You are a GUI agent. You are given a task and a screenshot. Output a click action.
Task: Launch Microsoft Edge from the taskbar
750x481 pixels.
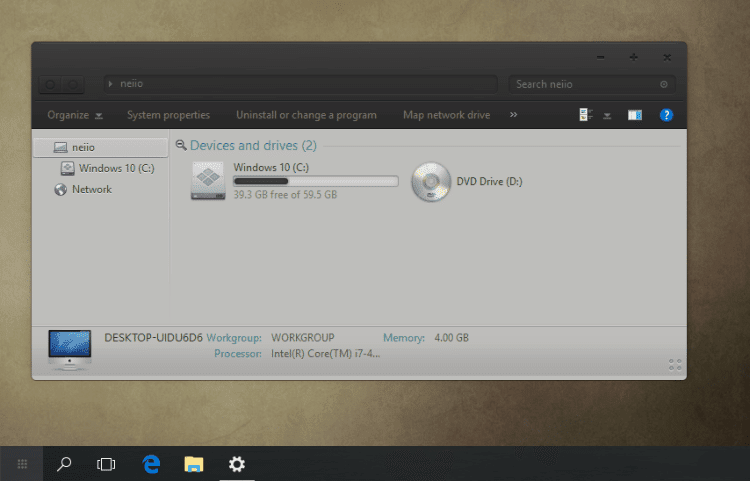click(x=151, y=464)
